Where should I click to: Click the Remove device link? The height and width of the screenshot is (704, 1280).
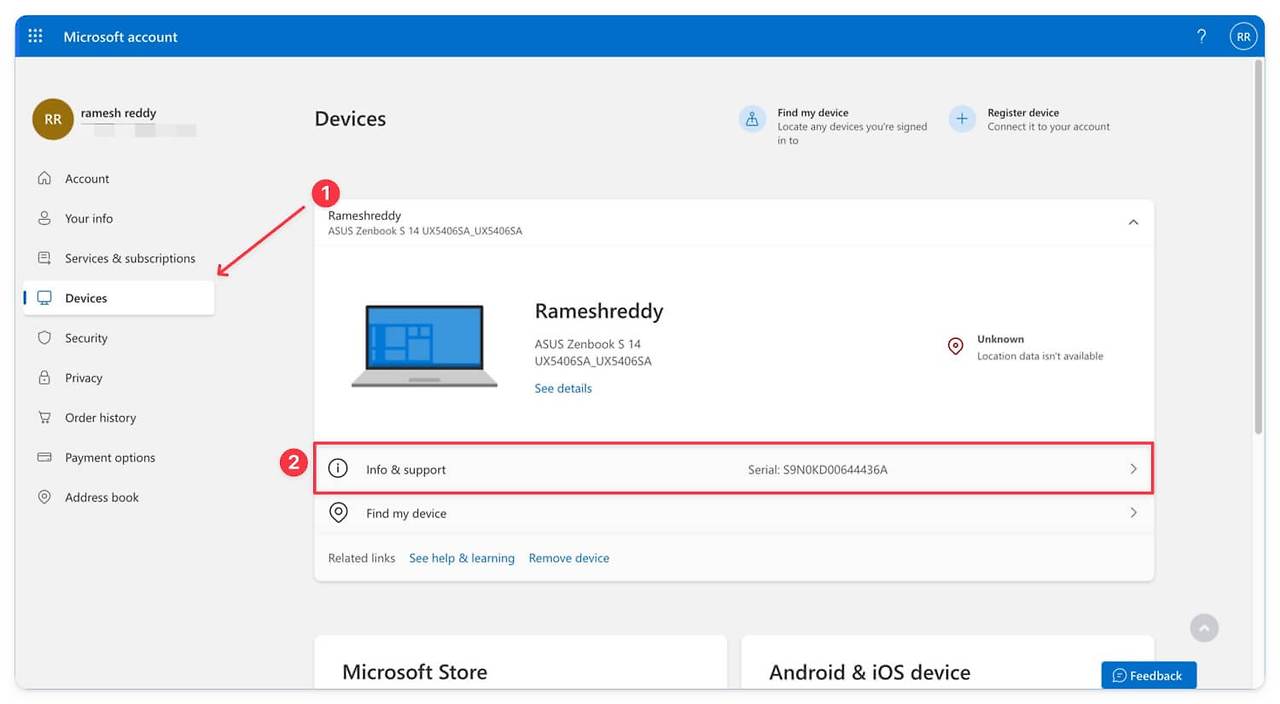coord(569,558)
